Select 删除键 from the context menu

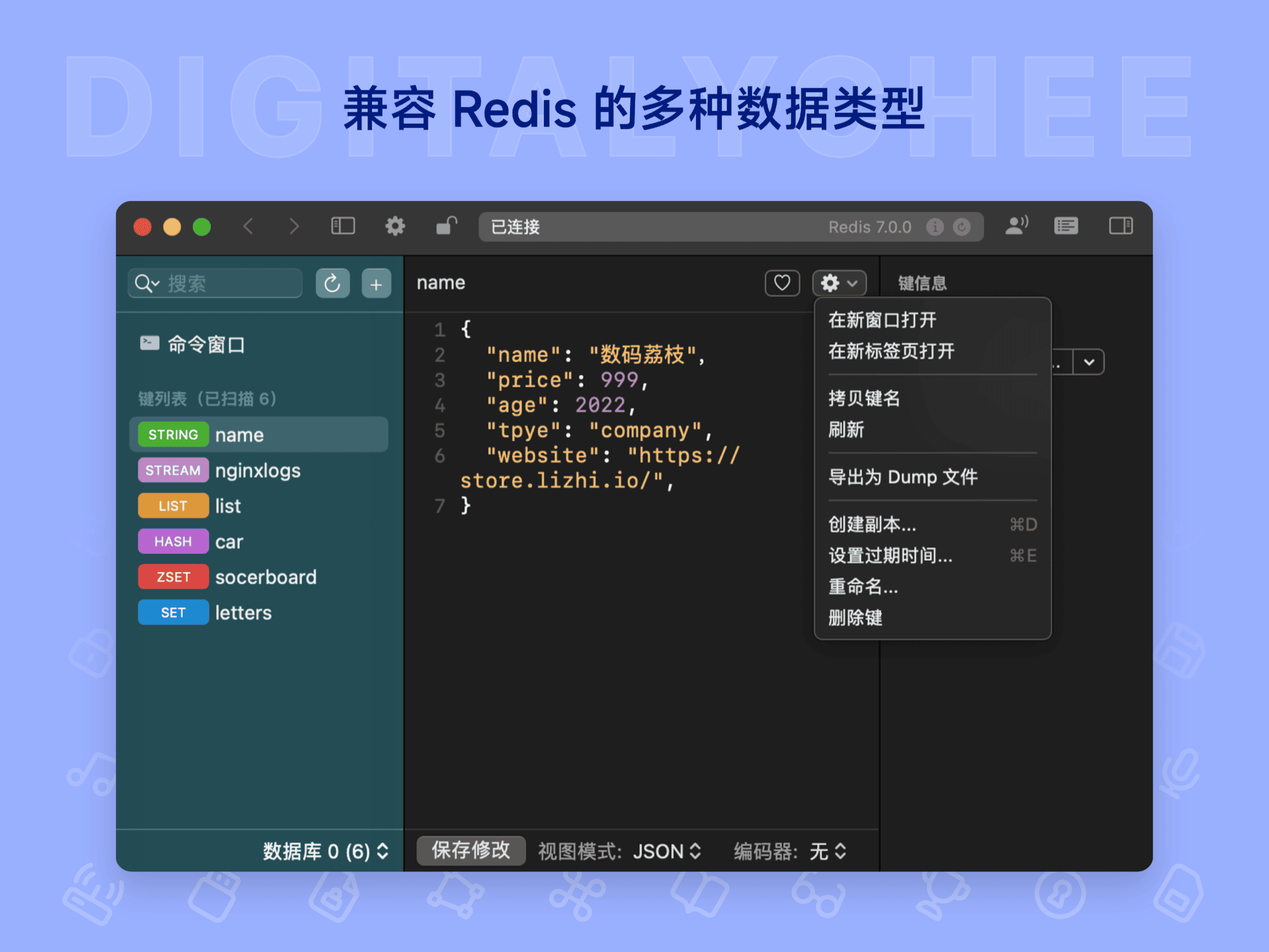[855, 618]
